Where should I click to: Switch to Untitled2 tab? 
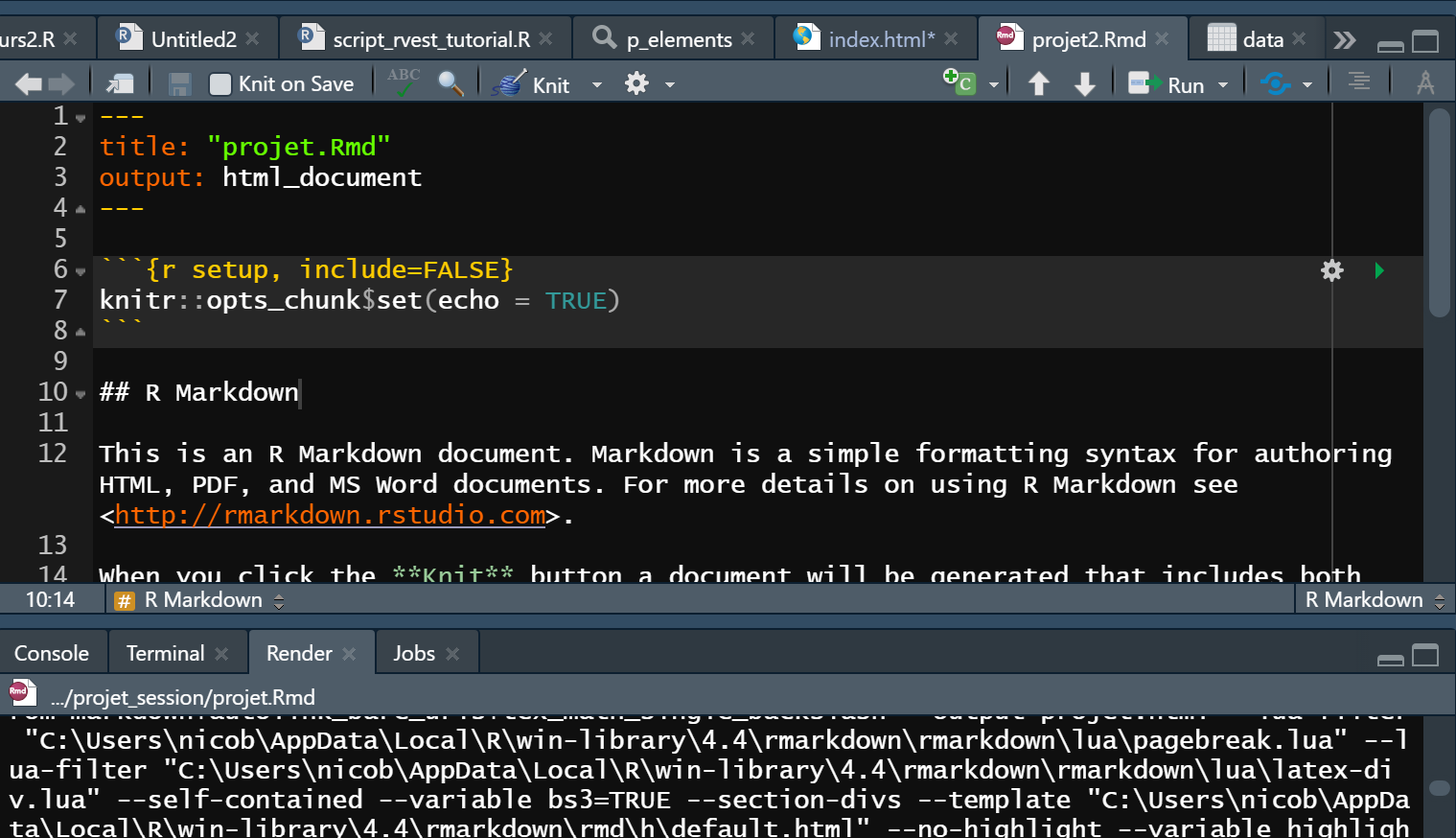[194, 39]
